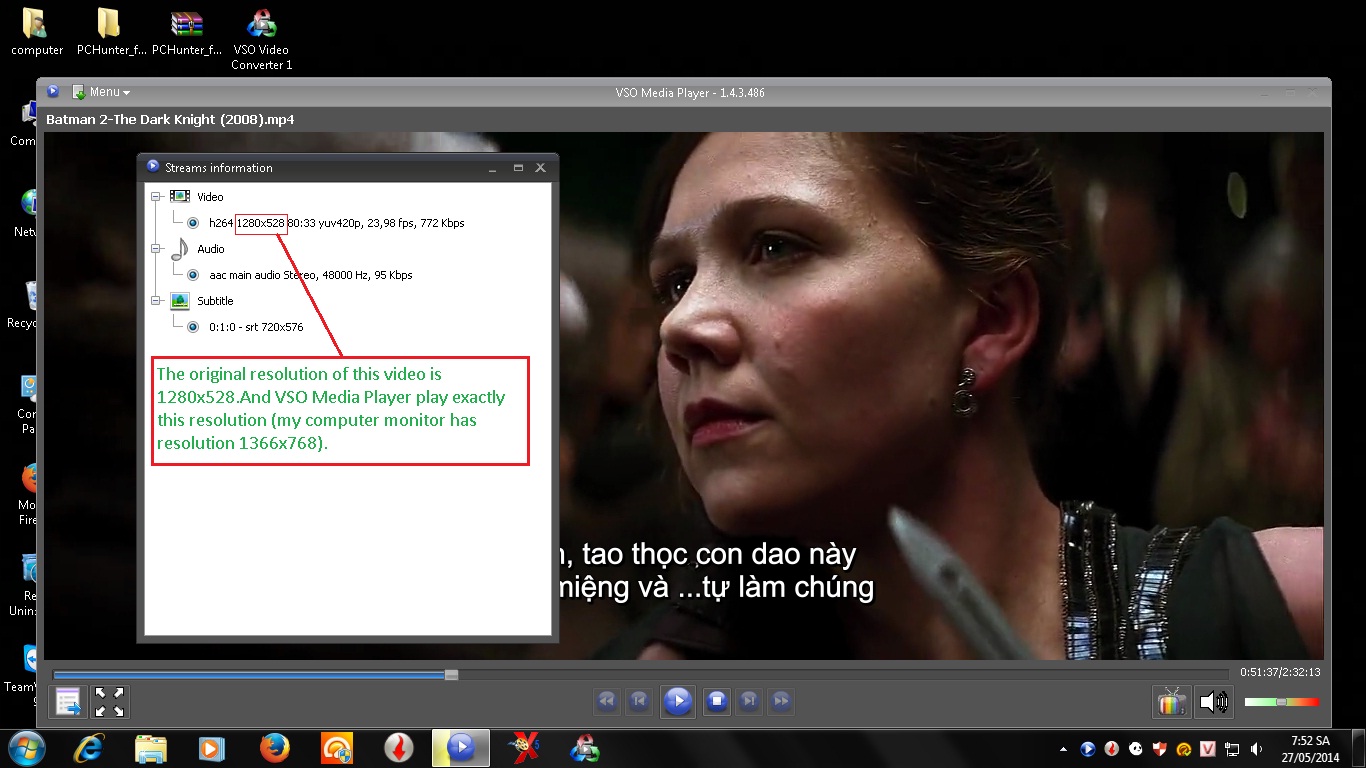Click the Video filmstrip icon in stream tree
Viewport: 1366px width, 768px height.
coord(180,197)
